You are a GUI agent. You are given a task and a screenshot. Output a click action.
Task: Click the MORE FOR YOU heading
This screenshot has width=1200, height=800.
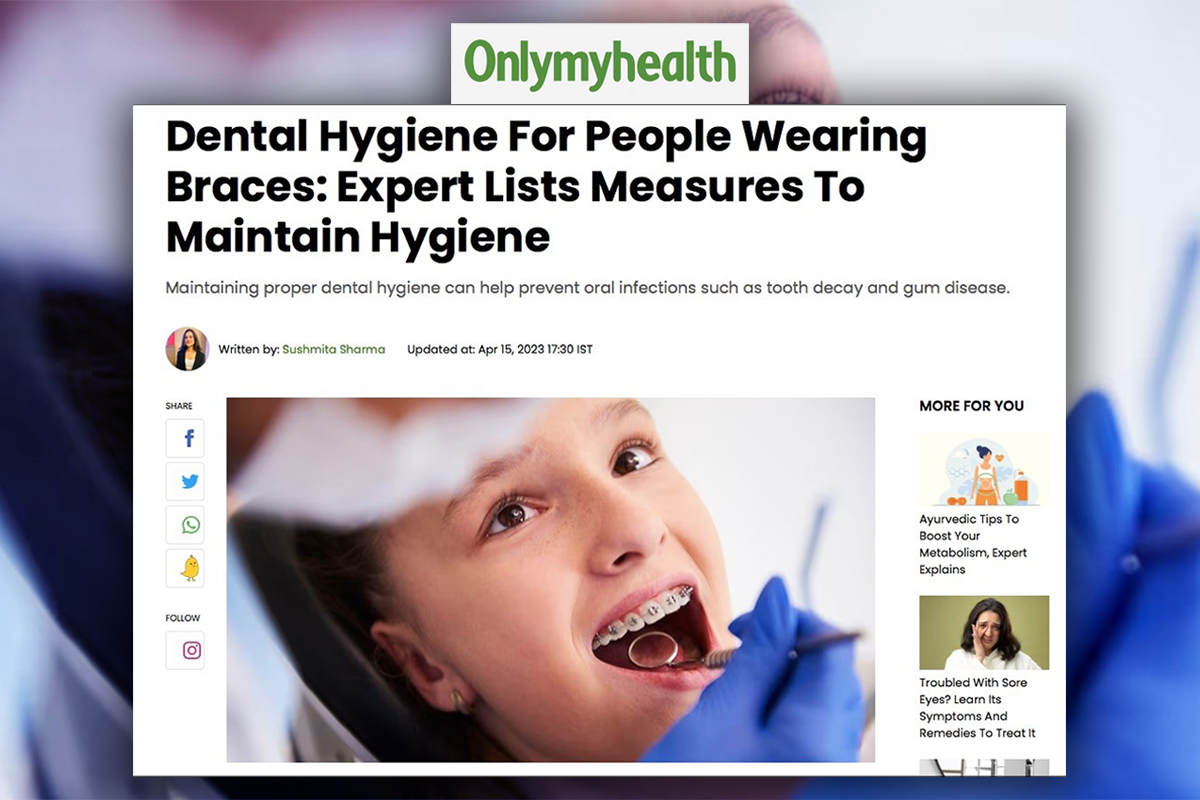[971, 406]
